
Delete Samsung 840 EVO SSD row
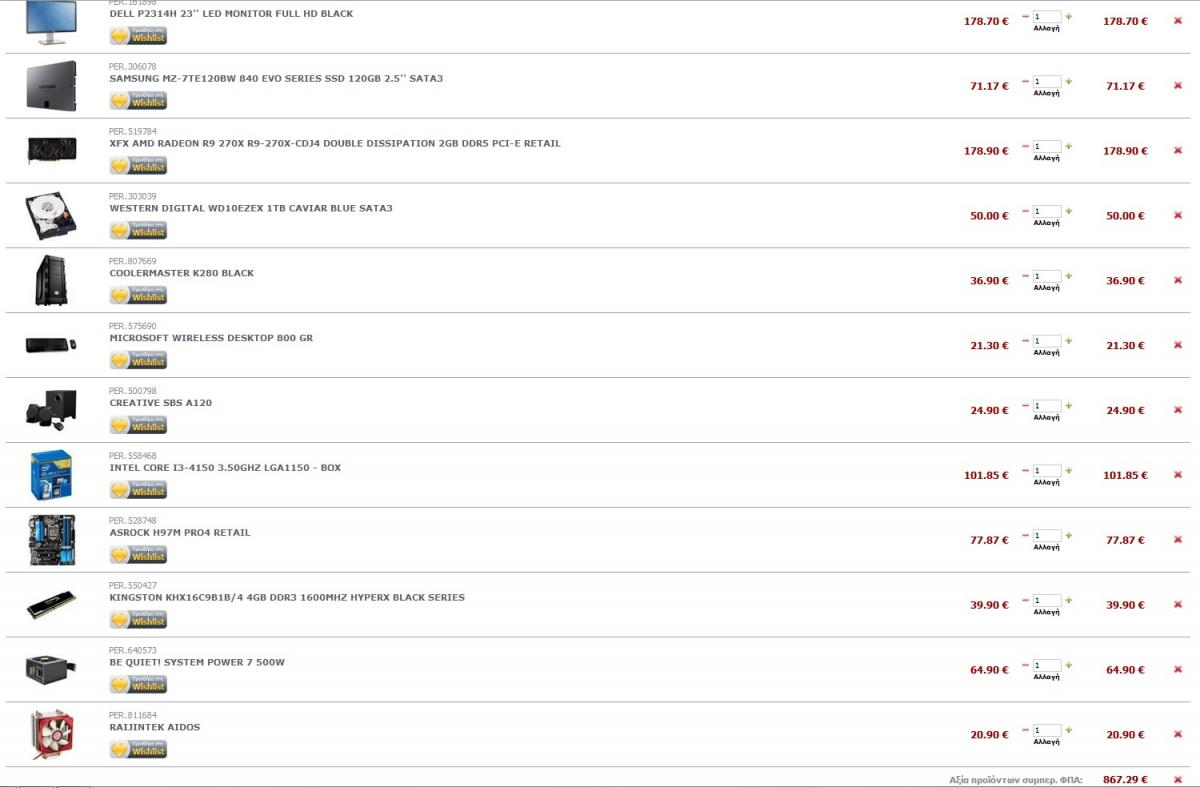coord(1177,86)
